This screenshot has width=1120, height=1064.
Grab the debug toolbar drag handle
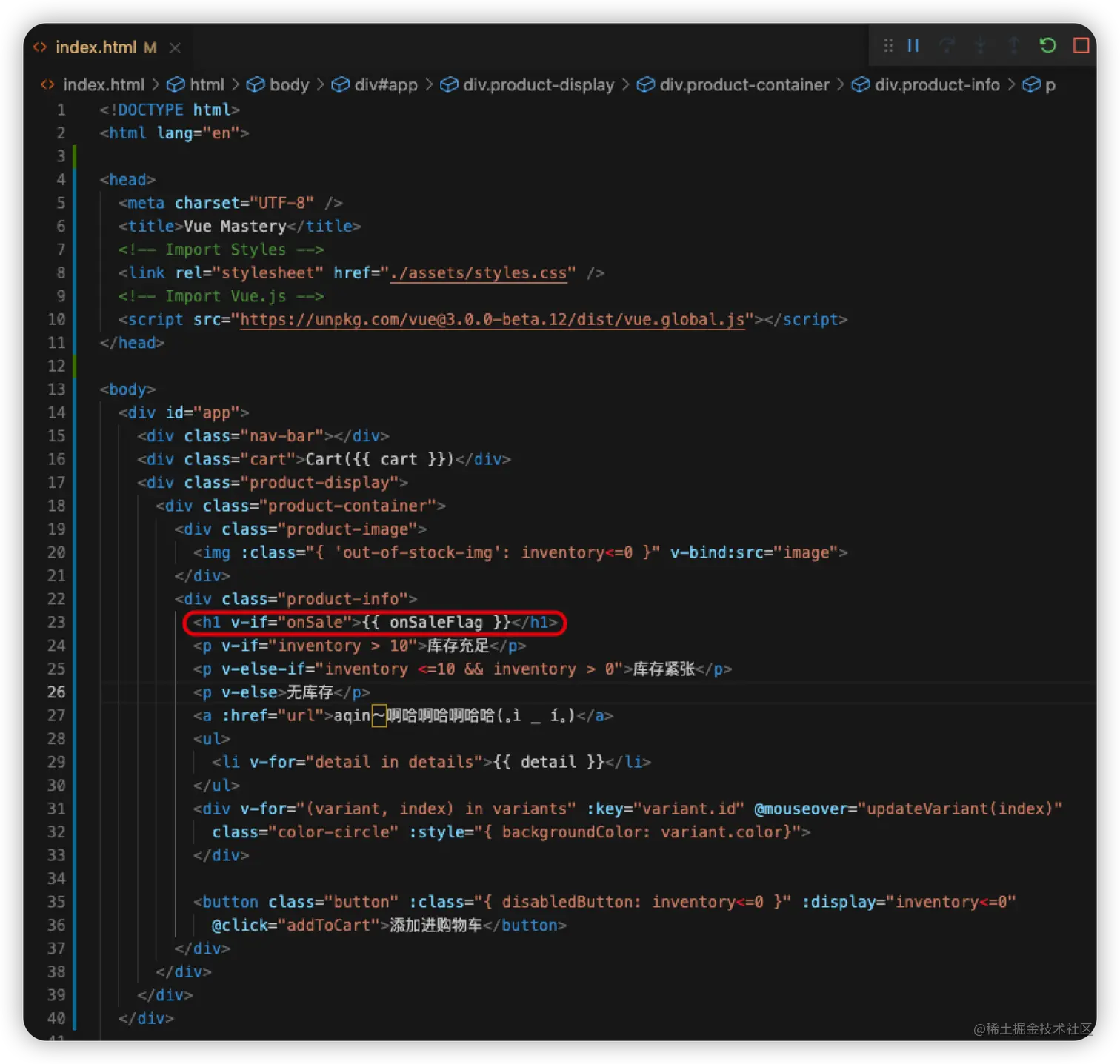pyautogui.click(x=887, y=46)
